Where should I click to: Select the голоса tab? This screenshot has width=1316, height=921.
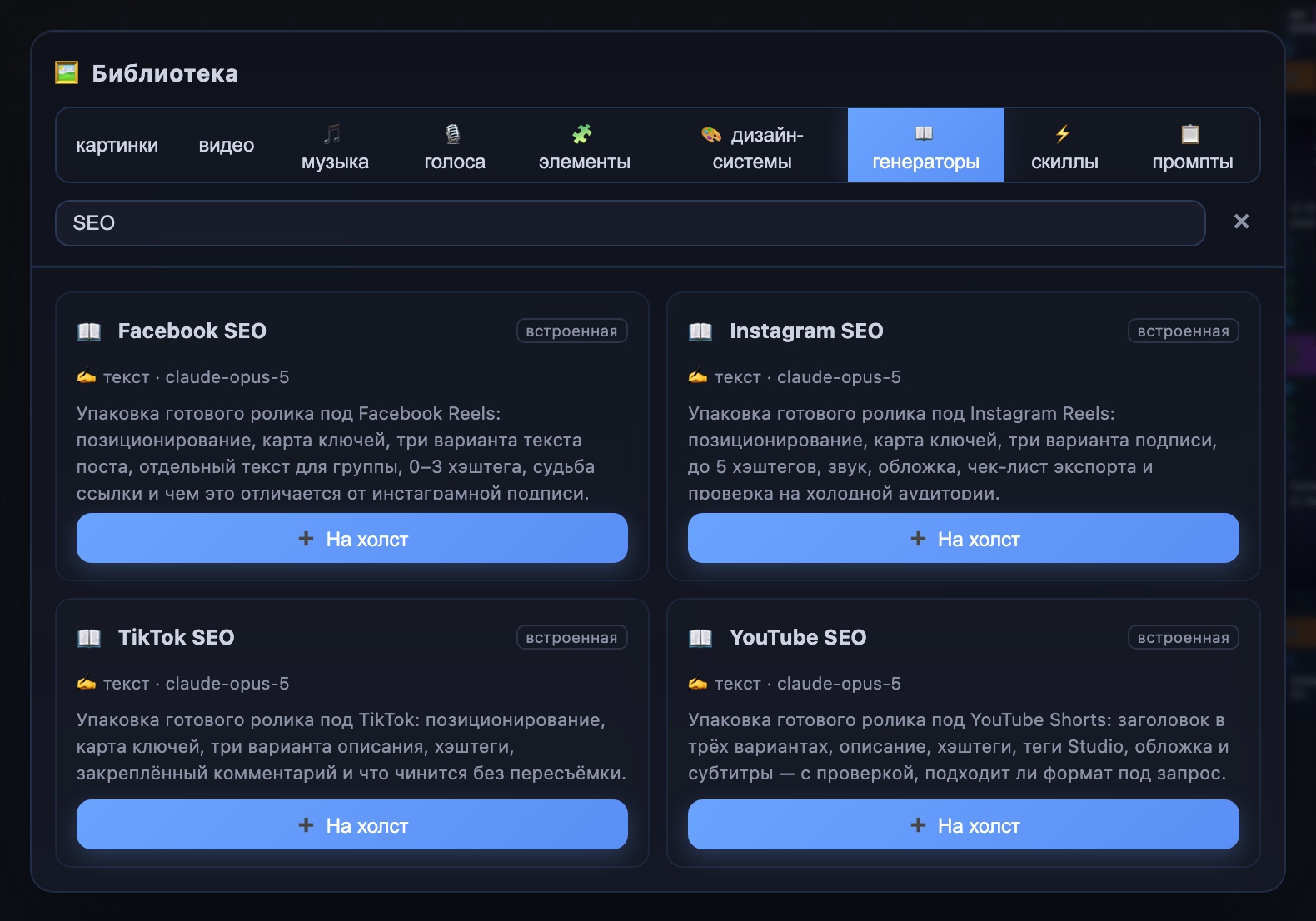click(x=455, y=145)
